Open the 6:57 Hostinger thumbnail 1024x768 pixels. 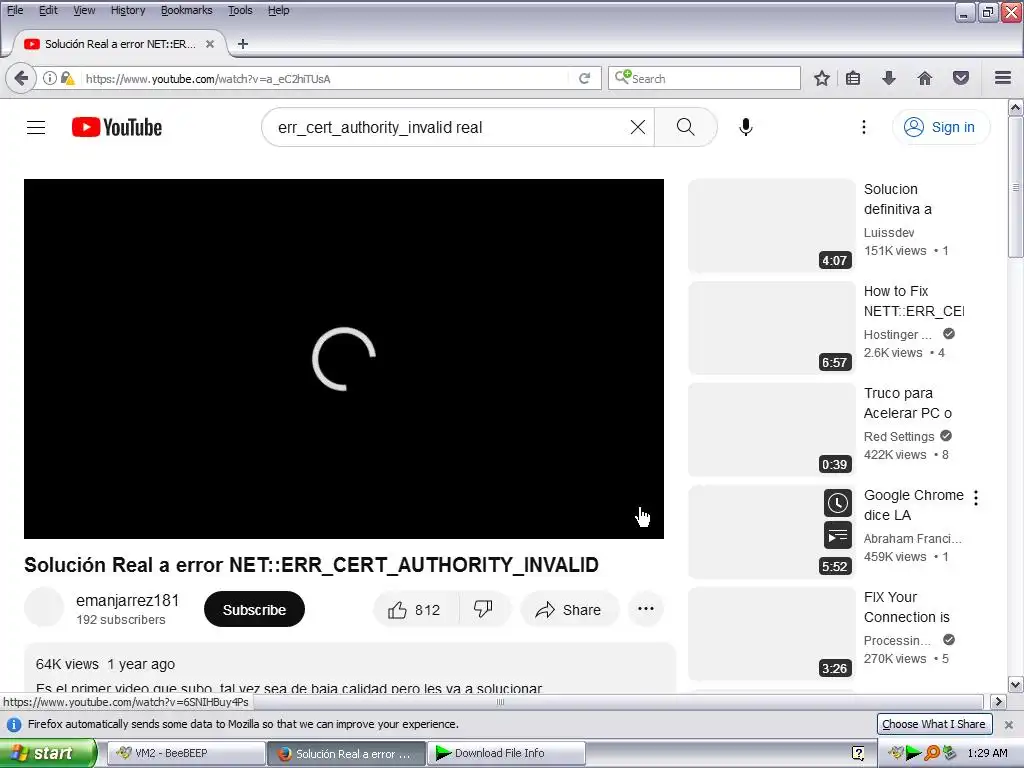click(771, 328)
